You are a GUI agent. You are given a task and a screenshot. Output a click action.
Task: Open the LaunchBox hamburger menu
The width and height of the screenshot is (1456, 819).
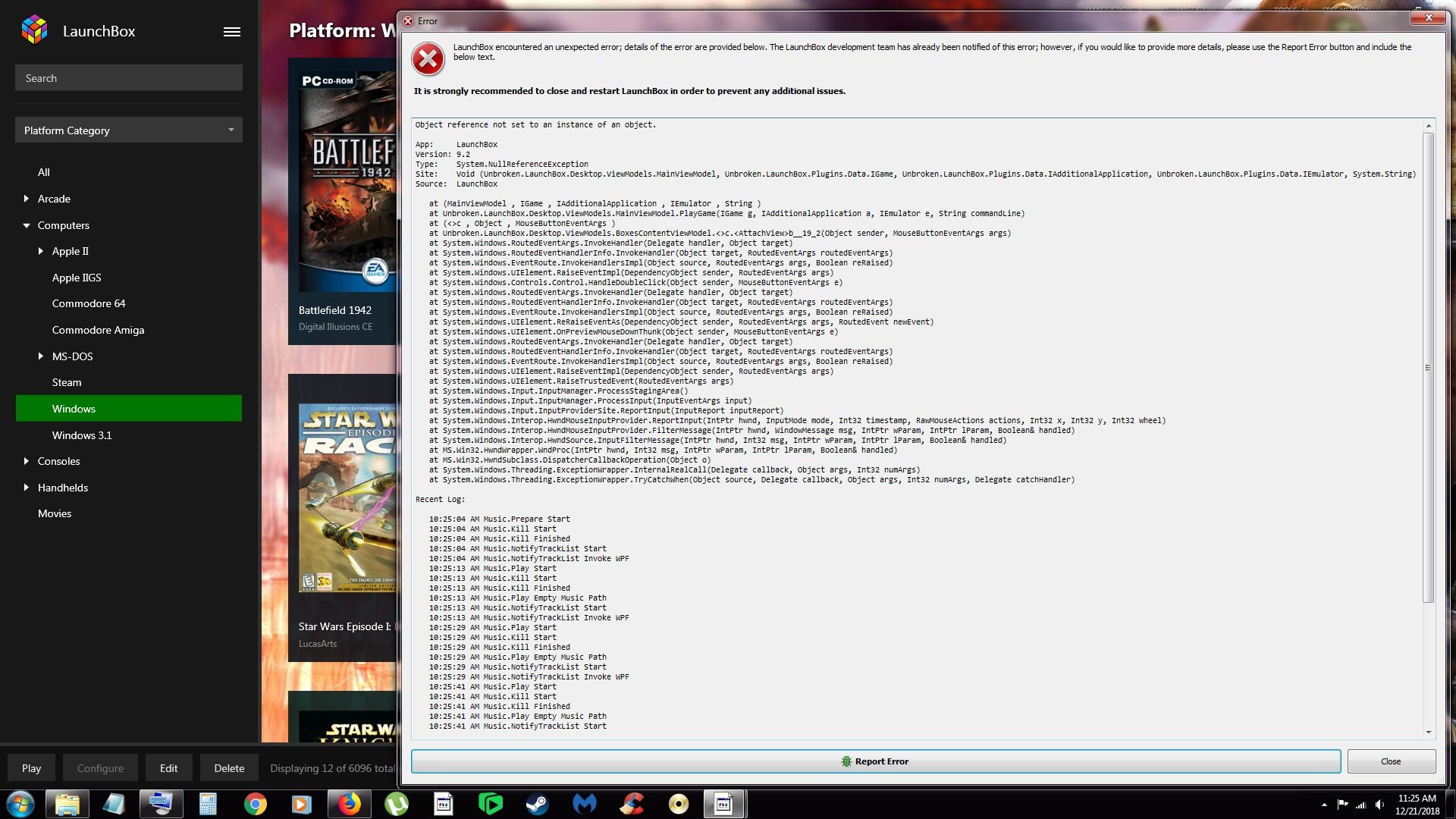tap(232, 32)
